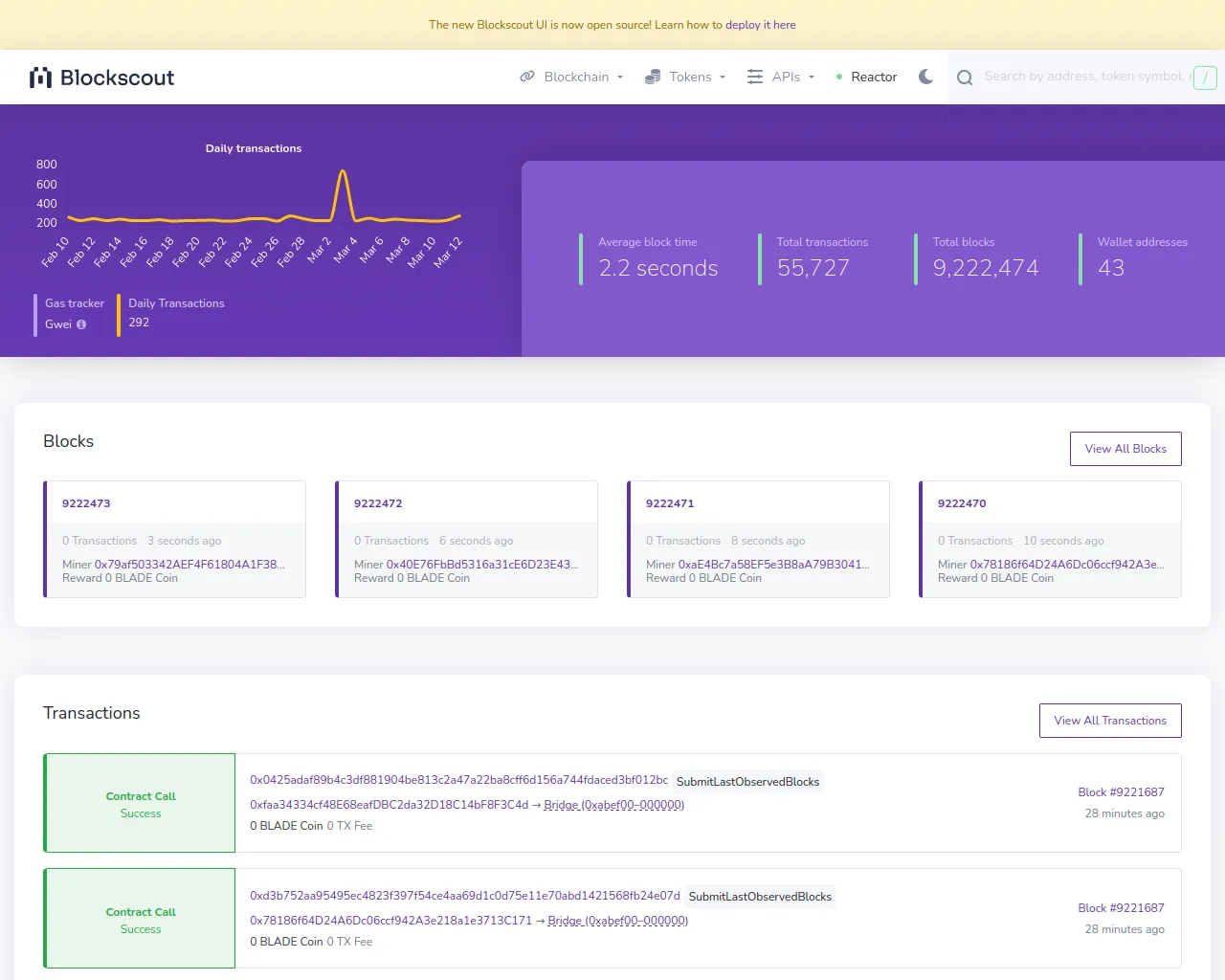1225x980 pixels.
Task: Follow the 'deploy it here' link
Action: [x=760, y=25]
